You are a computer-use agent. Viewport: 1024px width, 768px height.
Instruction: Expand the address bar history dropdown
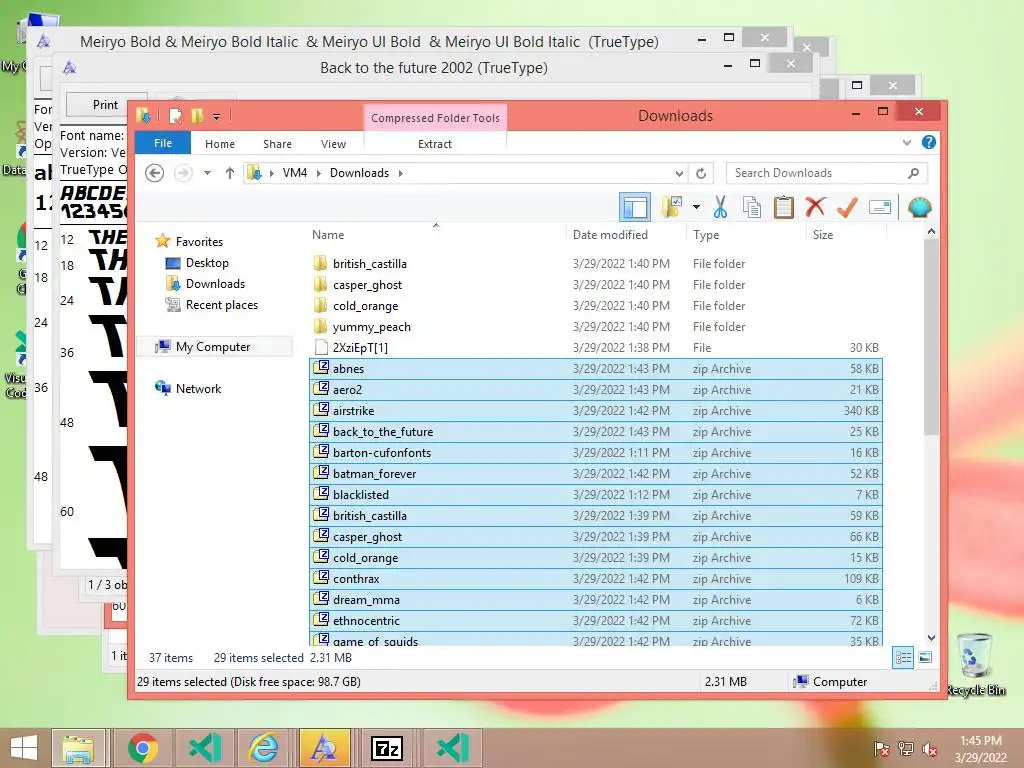679,173
